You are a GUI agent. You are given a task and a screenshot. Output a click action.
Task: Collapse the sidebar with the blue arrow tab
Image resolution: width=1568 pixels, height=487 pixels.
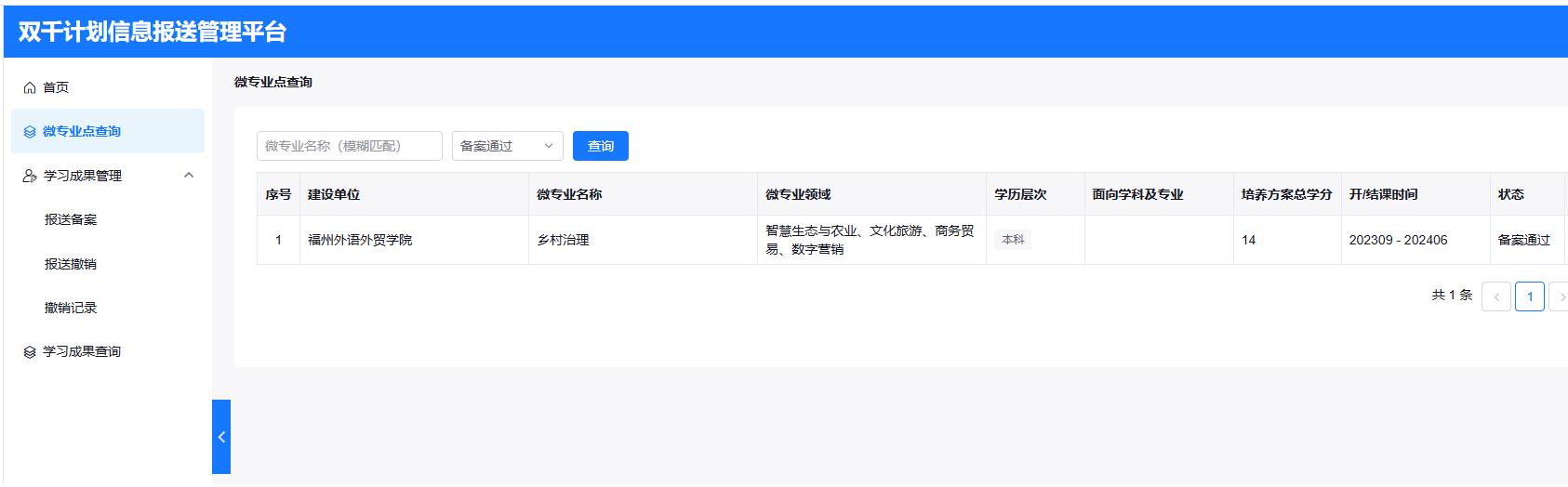221,437
